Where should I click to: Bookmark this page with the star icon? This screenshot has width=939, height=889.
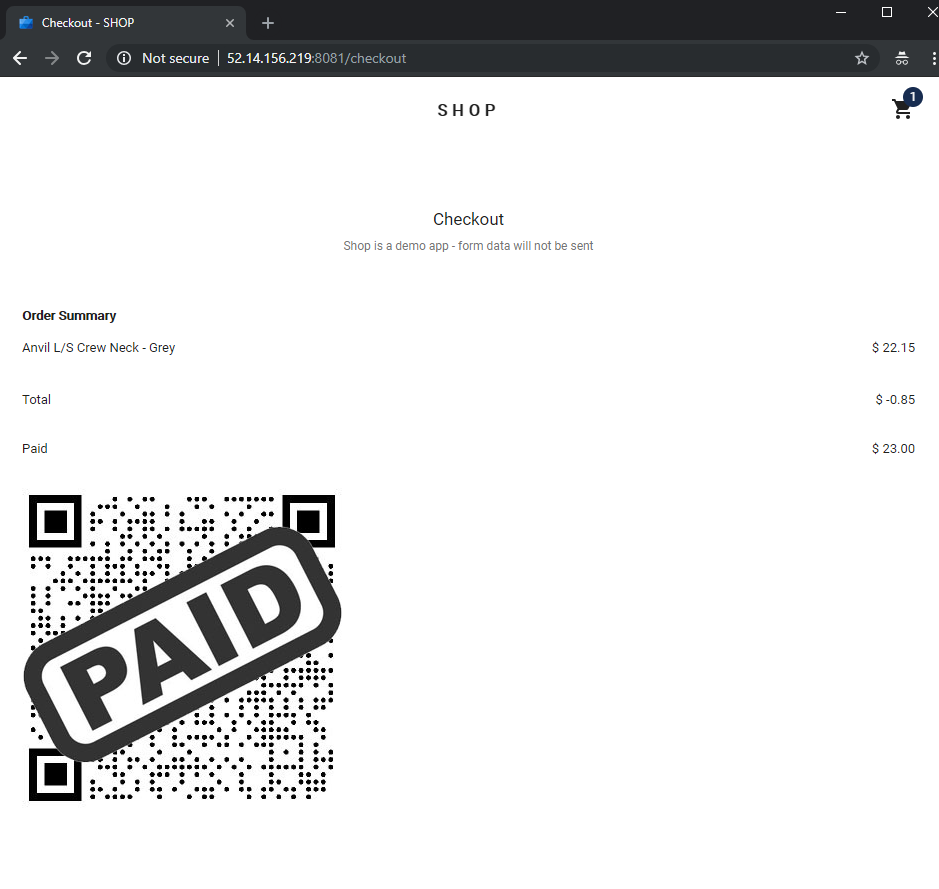(862, 58)
